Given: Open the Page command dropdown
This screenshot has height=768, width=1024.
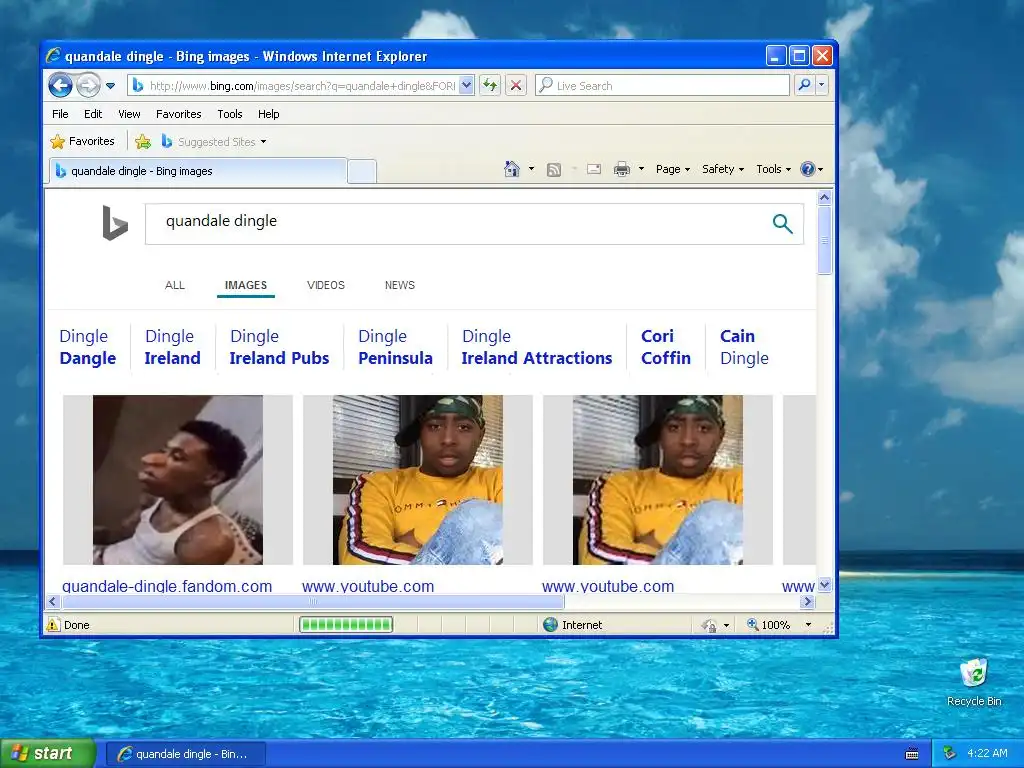Looking at the screenshot, I should coord(673,169).
